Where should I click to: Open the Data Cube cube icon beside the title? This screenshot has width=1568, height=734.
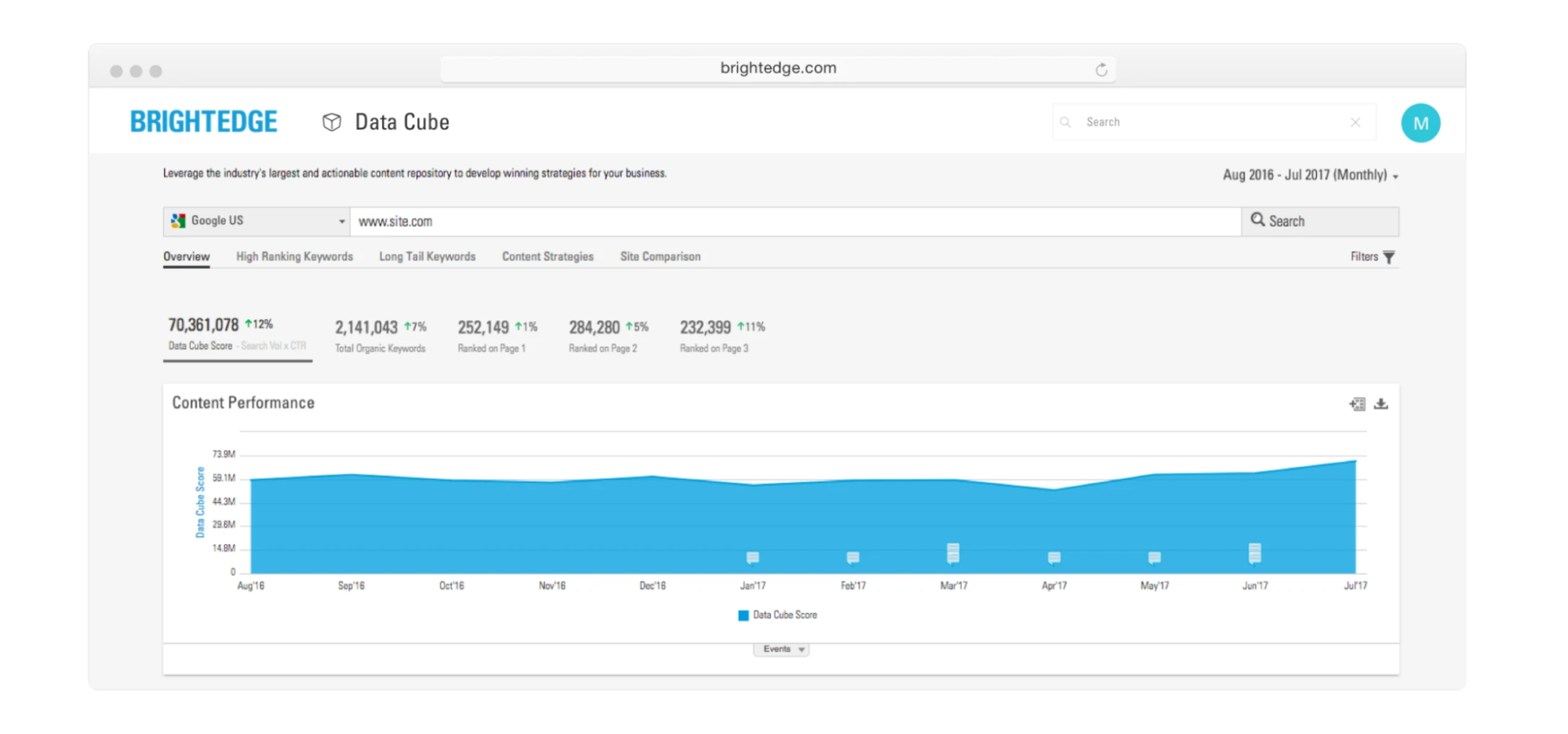pyautogui.click(x=331, y=122)
